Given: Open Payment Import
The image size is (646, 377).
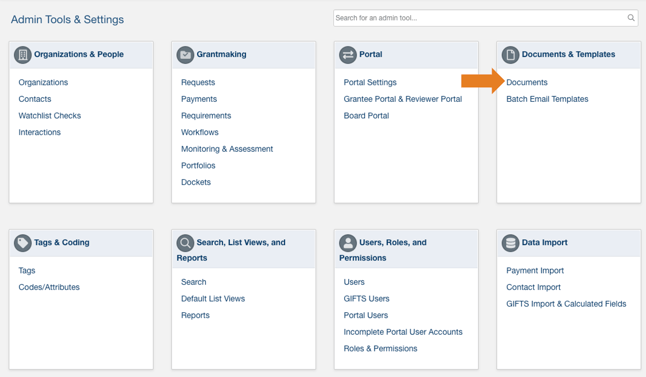Looking at the screenshot, I should tap(535, 271).
